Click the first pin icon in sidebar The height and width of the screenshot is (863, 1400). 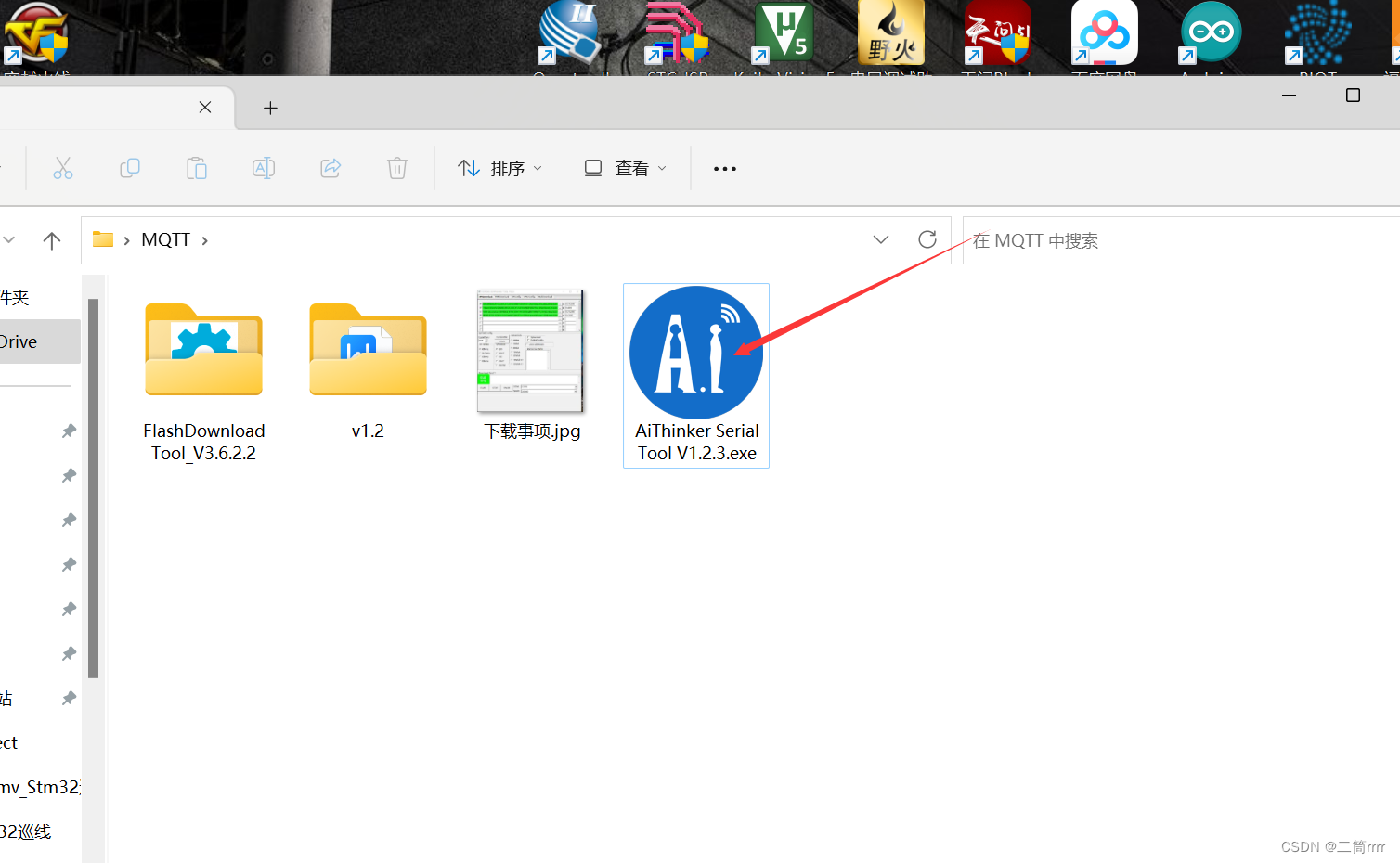69,431
